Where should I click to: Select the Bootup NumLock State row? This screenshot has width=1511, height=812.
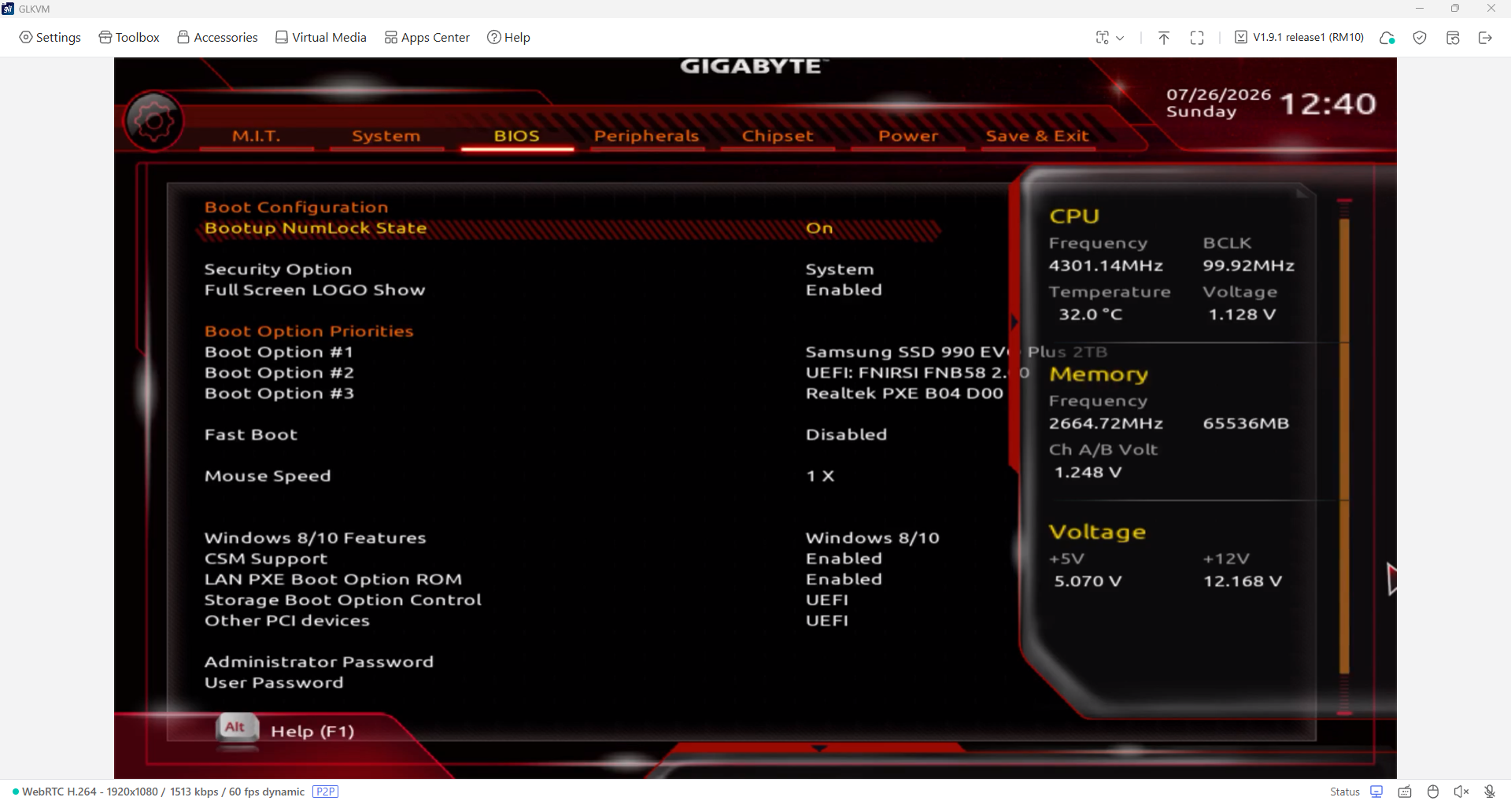(x=568, y=228)
